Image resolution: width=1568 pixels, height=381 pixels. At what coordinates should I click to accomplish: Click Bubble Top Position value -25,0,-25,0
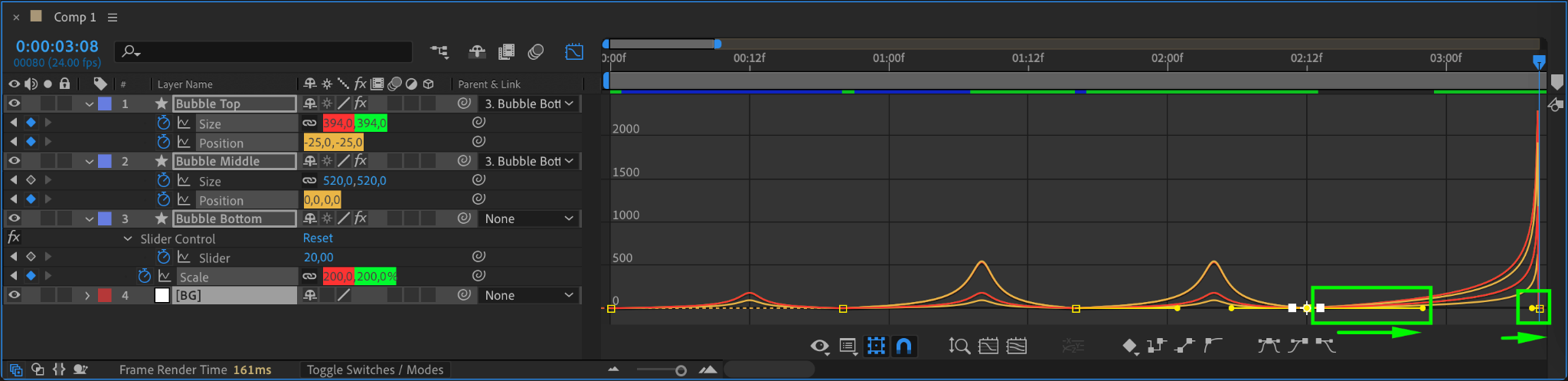point(334,143)
